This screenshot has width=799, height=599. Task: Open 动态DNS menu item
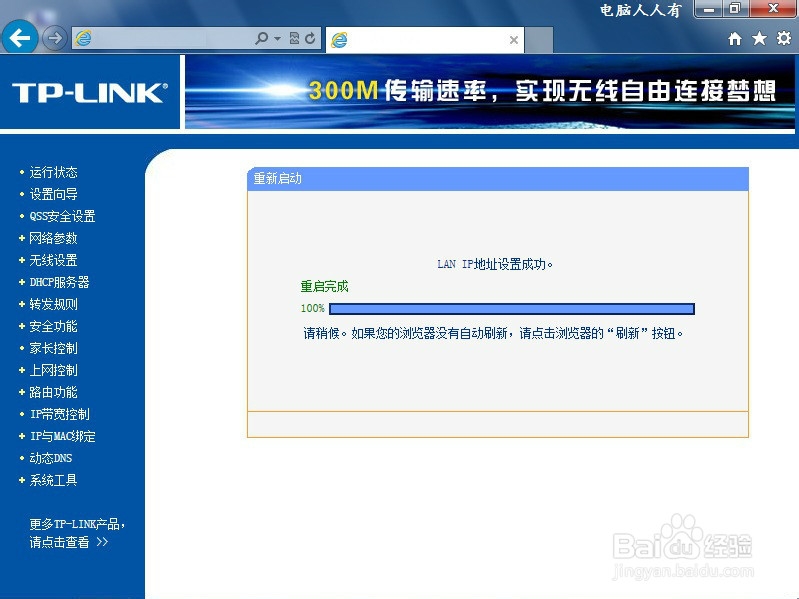pyautogui.click(x=50, y=458)
